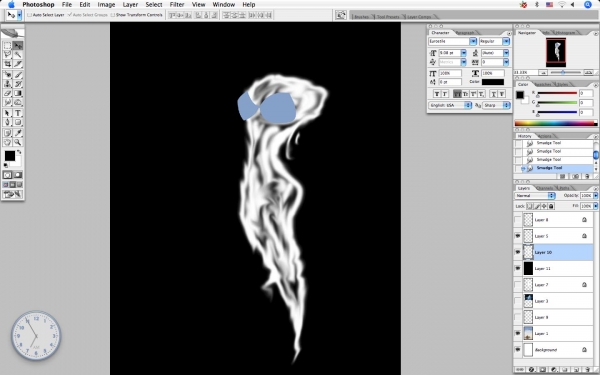Screen dimensions: 600x375
Task: Open the Image menu
Action: pos(106,5)
